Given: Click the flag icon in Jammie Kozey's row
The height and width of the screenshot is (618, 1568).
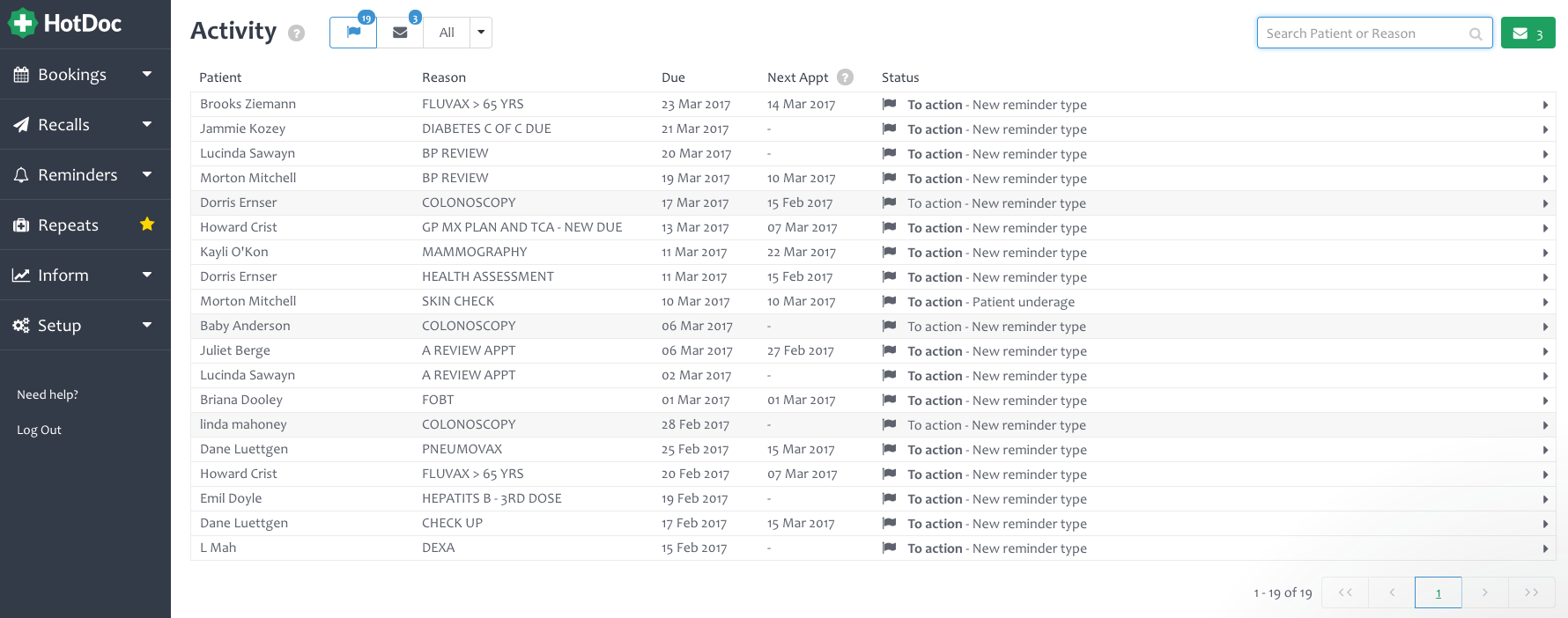Looking at the screenshot, I should coord(890,129).
